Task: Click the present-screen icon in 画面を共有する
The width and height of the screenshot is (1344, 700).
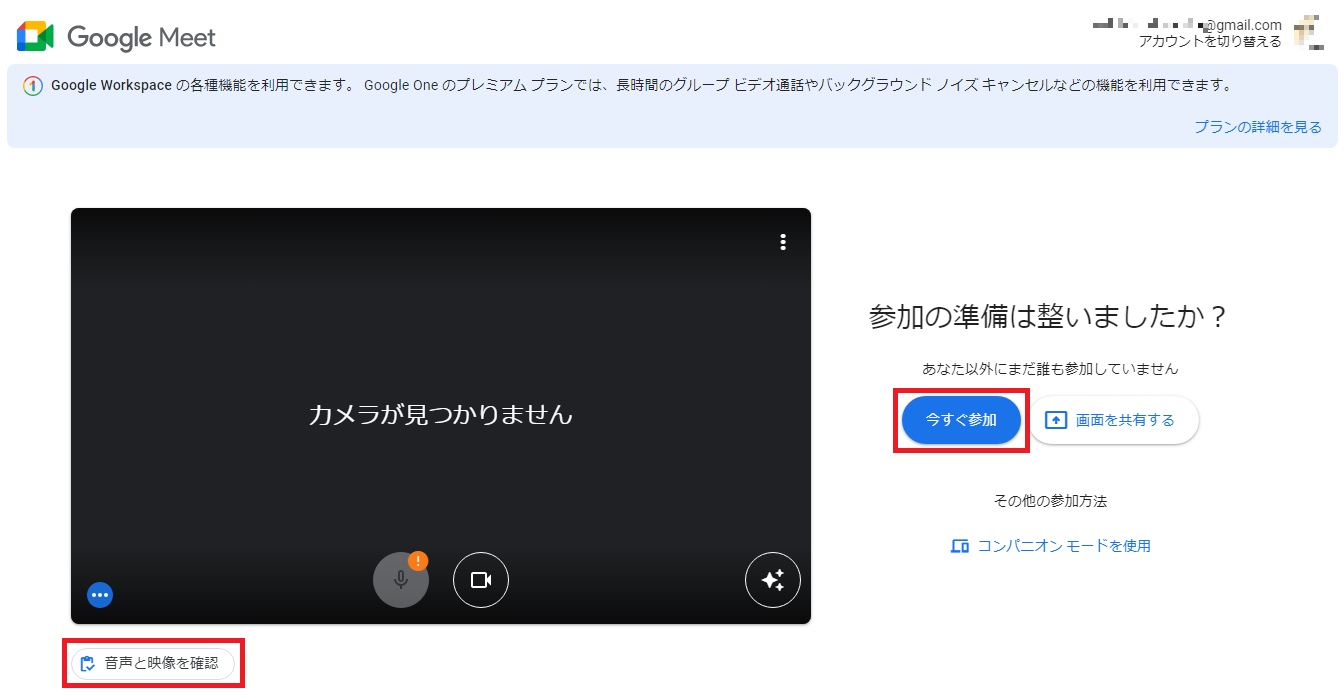Action: [x=1056, y=420]
